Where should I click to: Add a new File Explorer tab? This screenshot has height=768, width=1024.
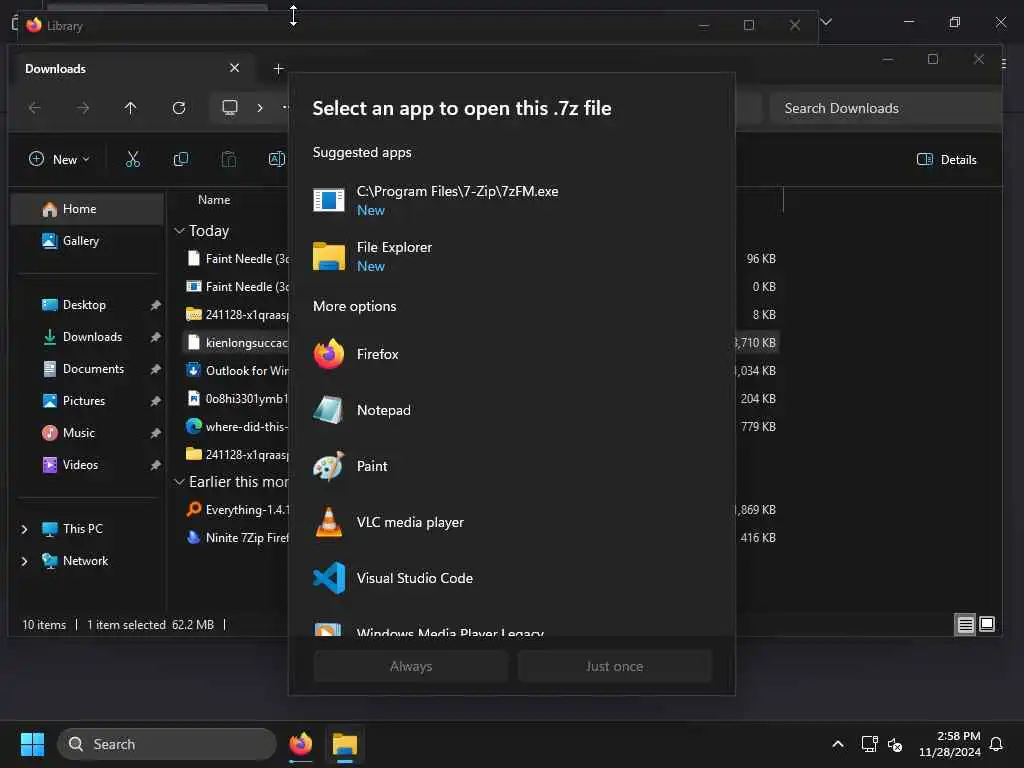coord(278,69)
